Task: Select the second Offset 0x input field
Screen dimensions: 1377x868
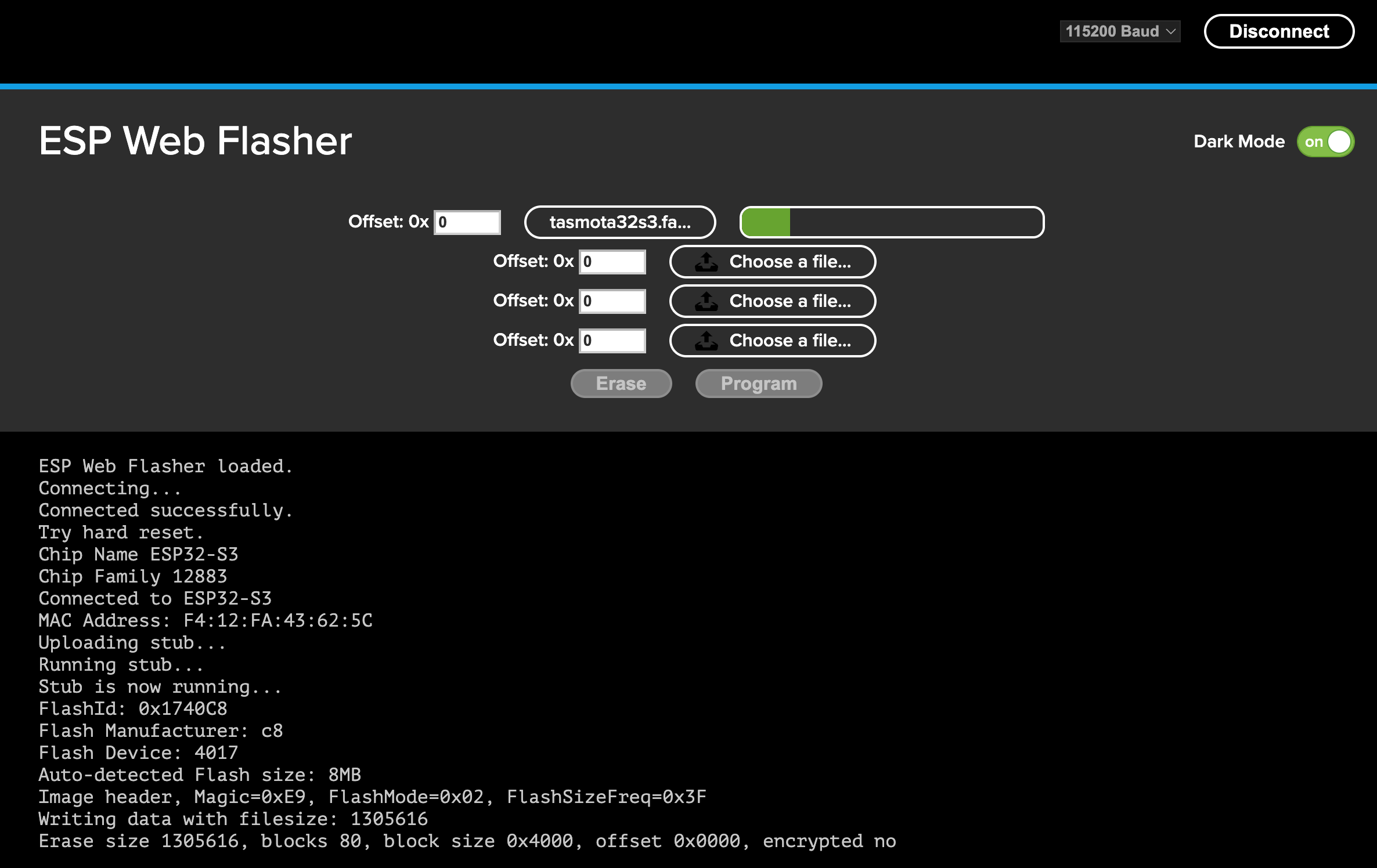Action: coord(612,262)
